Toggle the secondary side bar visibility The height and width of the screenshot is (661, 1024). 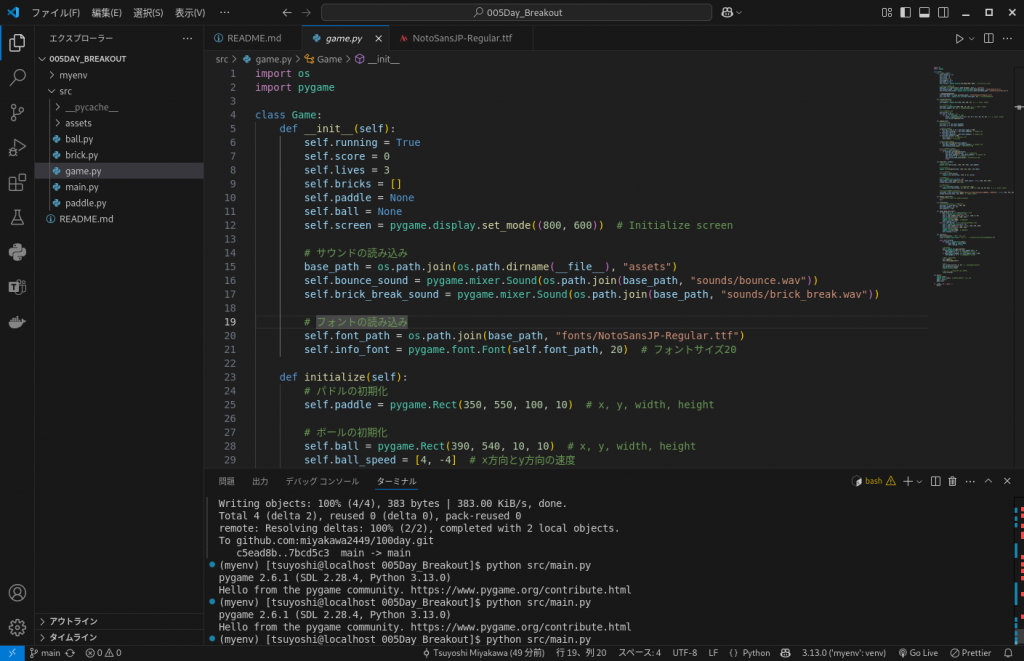click(x=943, y=12)
